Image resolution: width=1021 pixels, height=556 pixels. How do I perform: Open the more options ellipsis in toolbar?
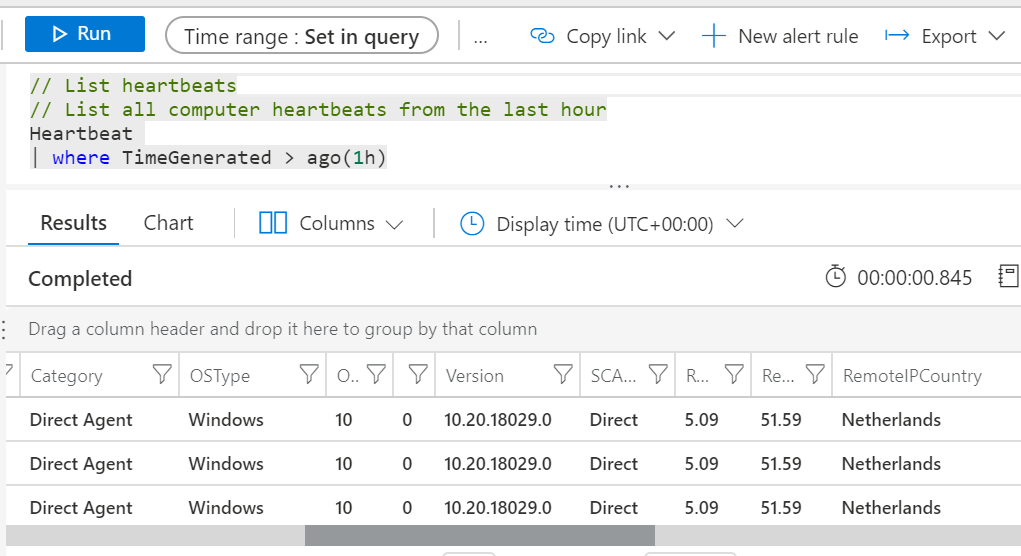coord(481,37)
